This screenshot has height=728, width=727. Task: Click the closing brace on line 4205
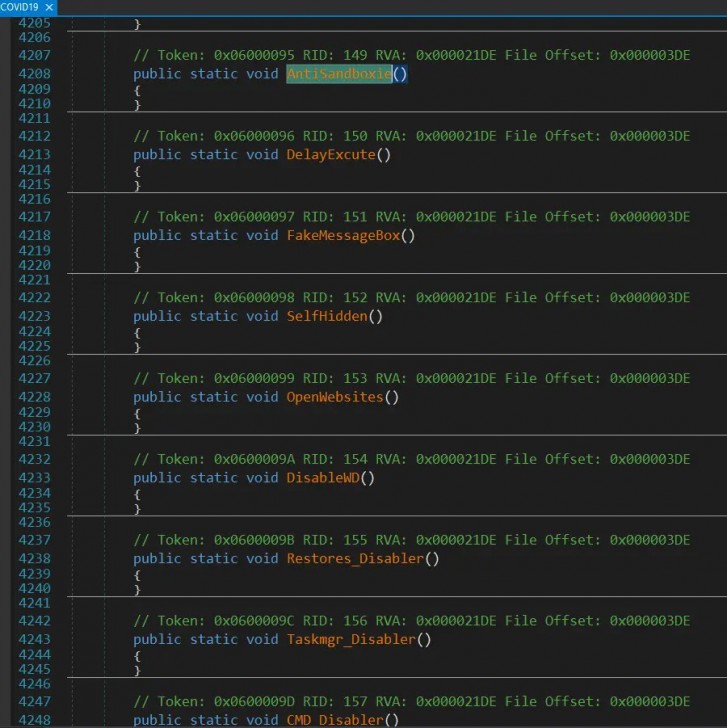pos(137,24)
